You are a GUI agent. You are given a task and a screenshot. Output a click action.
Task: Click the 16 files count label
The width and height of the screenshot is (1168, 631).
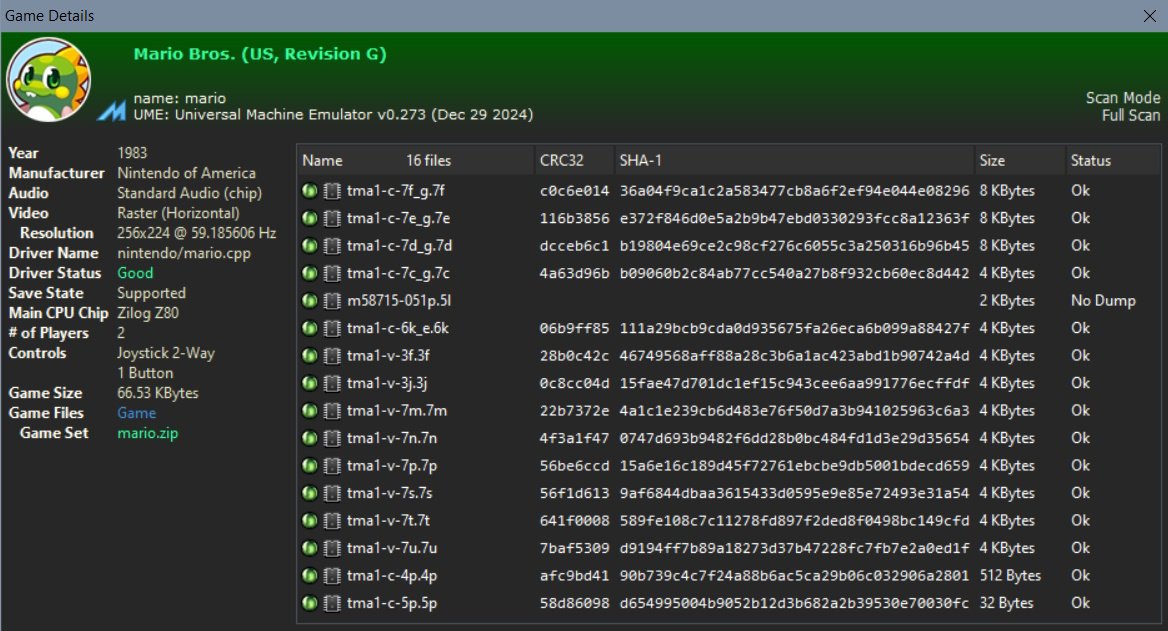point(428,160)
